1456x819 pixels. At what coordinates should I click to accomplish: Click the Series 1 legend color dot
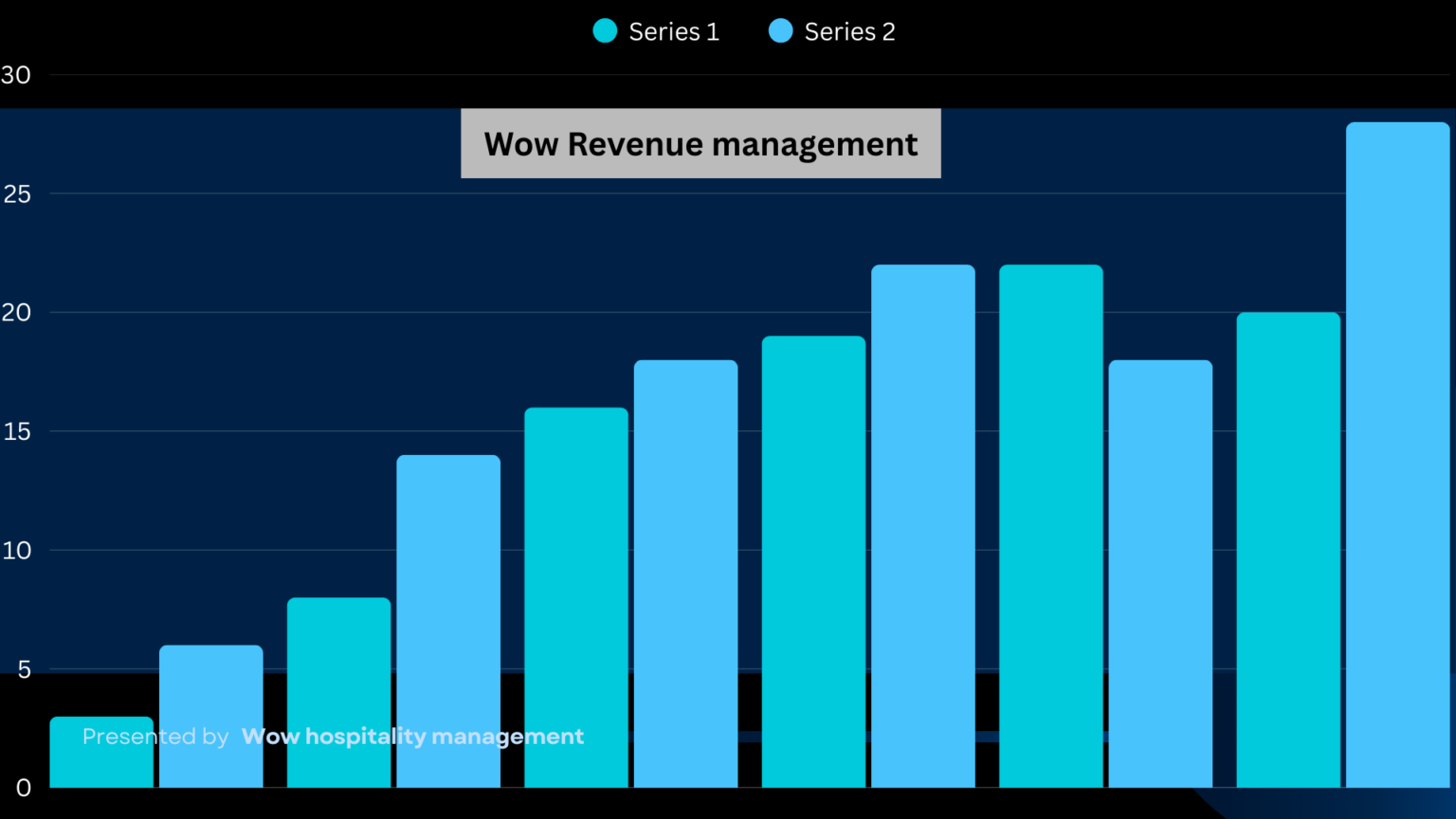click(606, 31)
